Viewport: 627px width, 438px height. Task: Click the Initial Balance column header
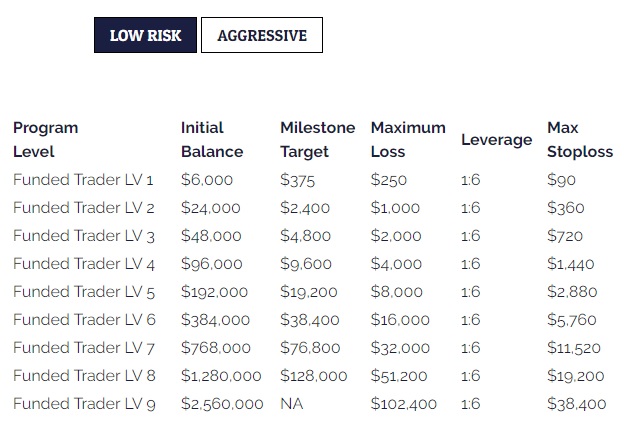212,140
